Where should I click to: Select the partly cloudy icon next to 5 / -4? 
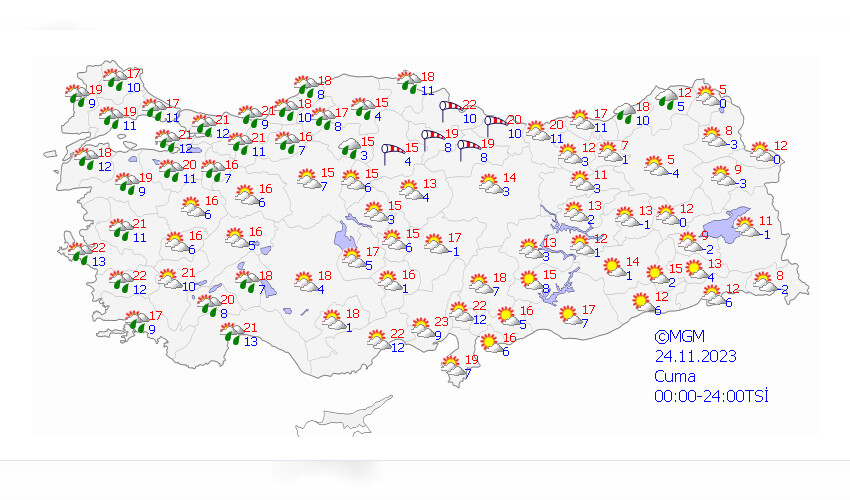656,166
